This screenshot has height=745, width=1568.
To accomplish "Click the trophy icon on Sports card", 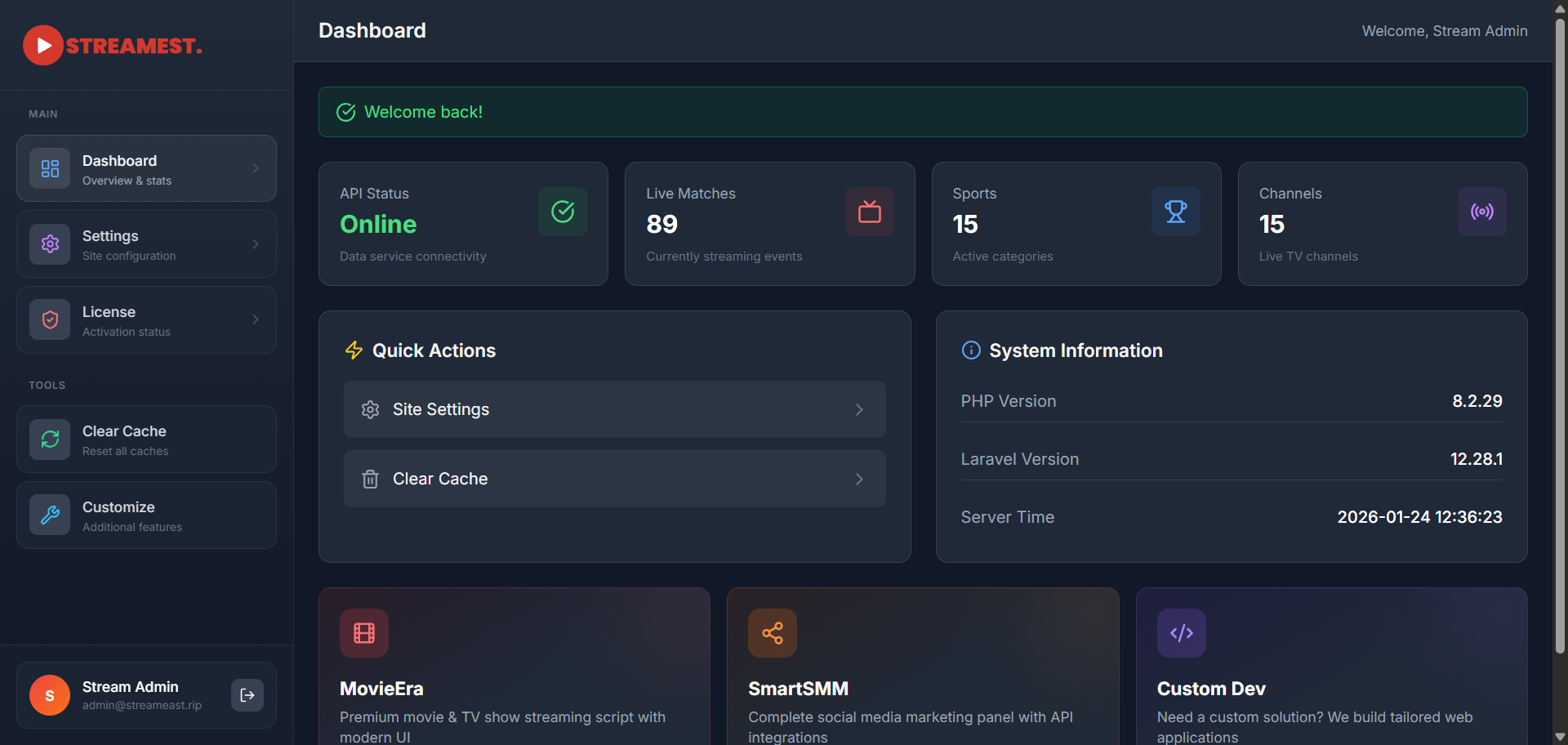I will click(x=1175, y=212).
